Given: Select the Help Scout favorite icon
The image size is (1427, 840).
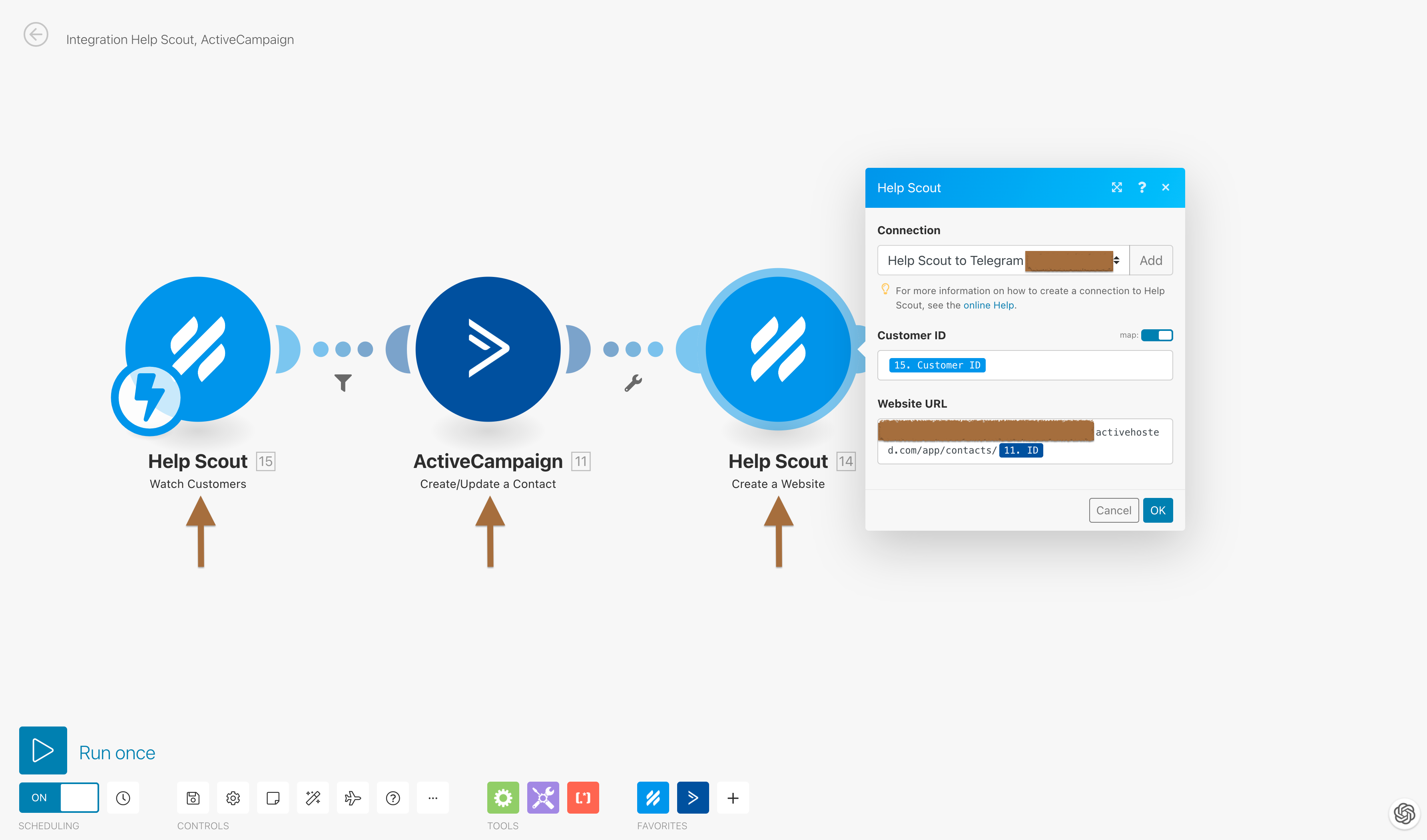Looking at the screenshot, I should [x=653, y=798].
